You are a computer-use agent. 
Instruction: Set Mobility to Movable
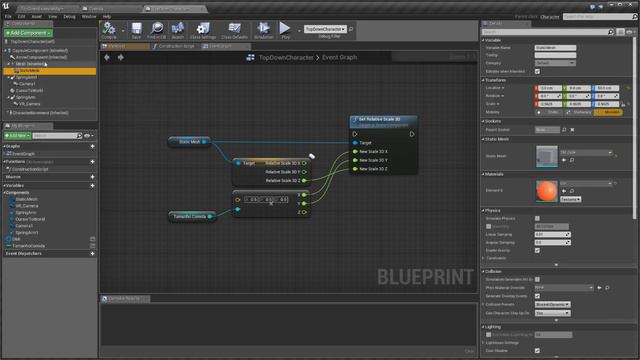(608, 112)
